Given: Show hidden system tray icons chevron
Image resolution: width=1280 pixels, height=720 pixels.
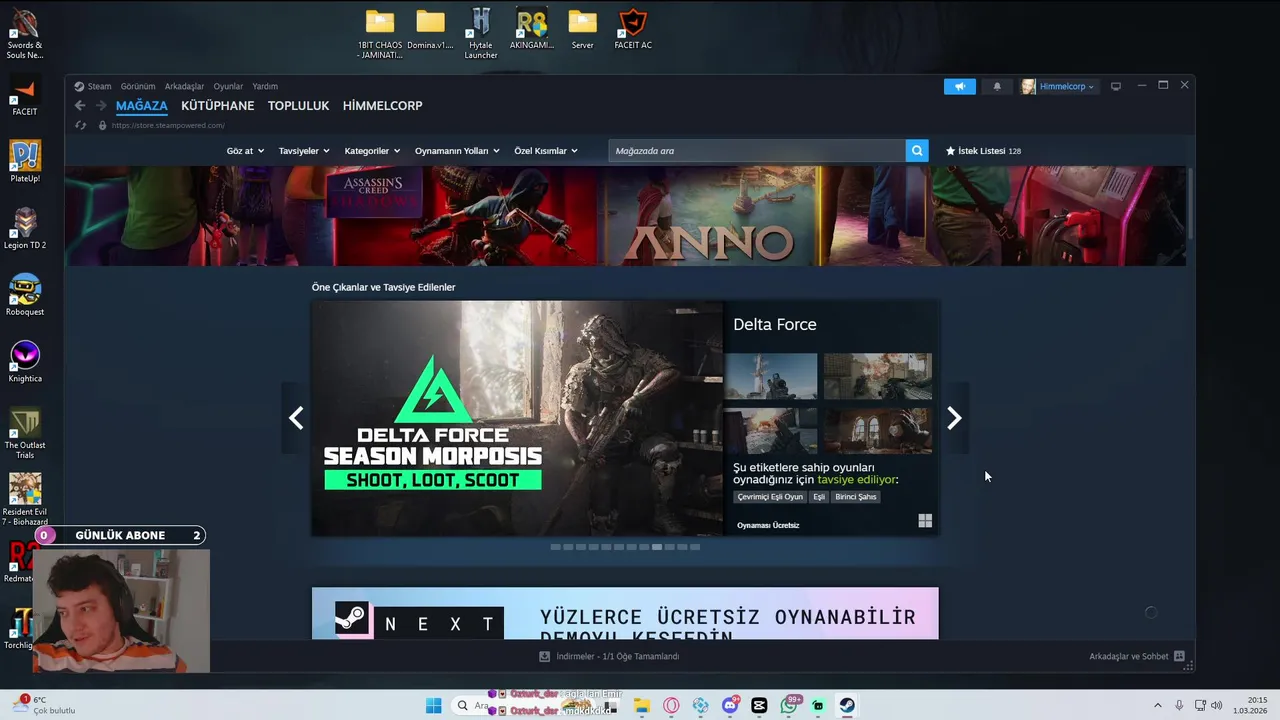Looking at the screenshot, I should click(x=1158, y=705).
